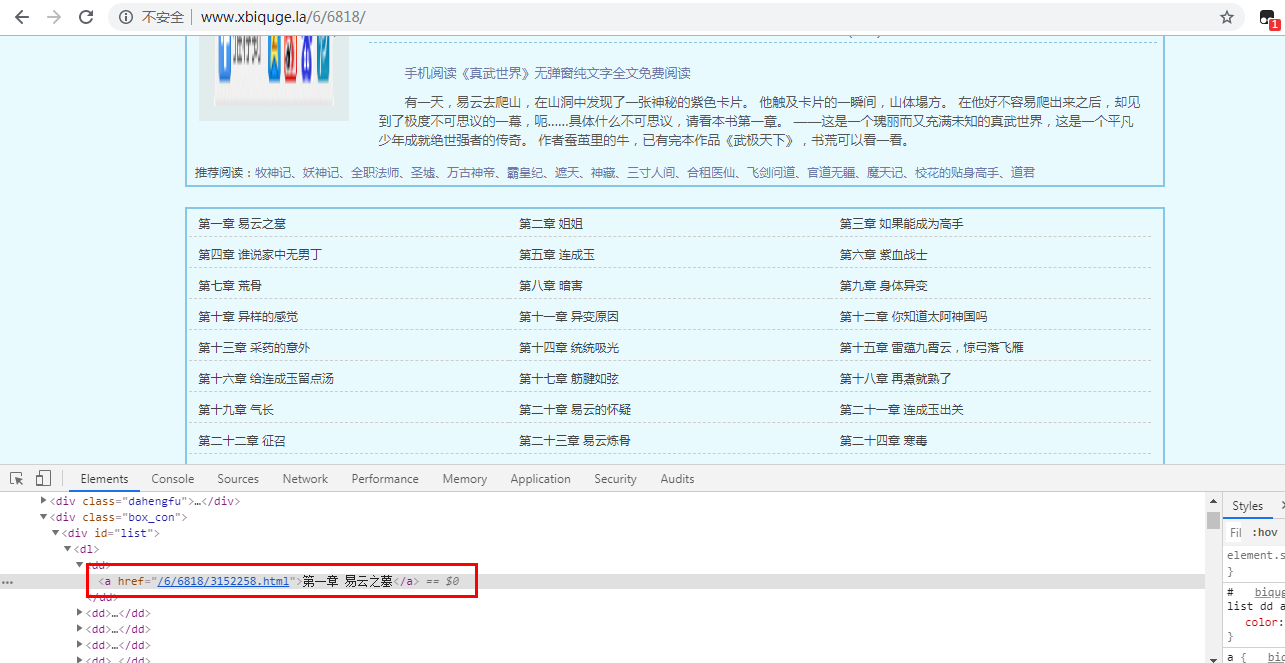Image resolution: width=1285 pixels, height=663 pixels.
Task: Select the Elements tab
Action: click(x=104, y=479)
